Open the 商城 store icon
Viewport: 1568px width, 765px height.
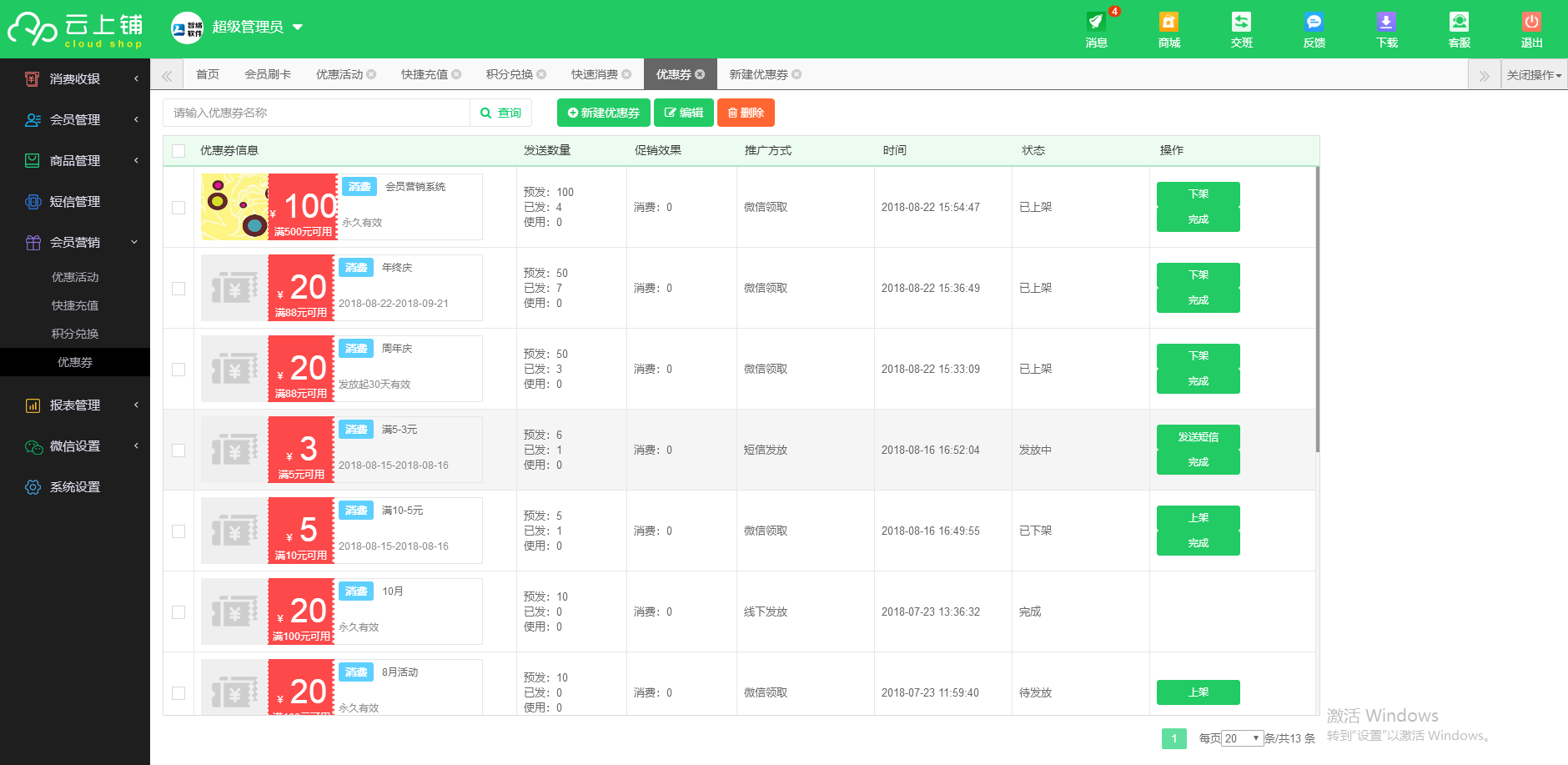(1168, 22)
